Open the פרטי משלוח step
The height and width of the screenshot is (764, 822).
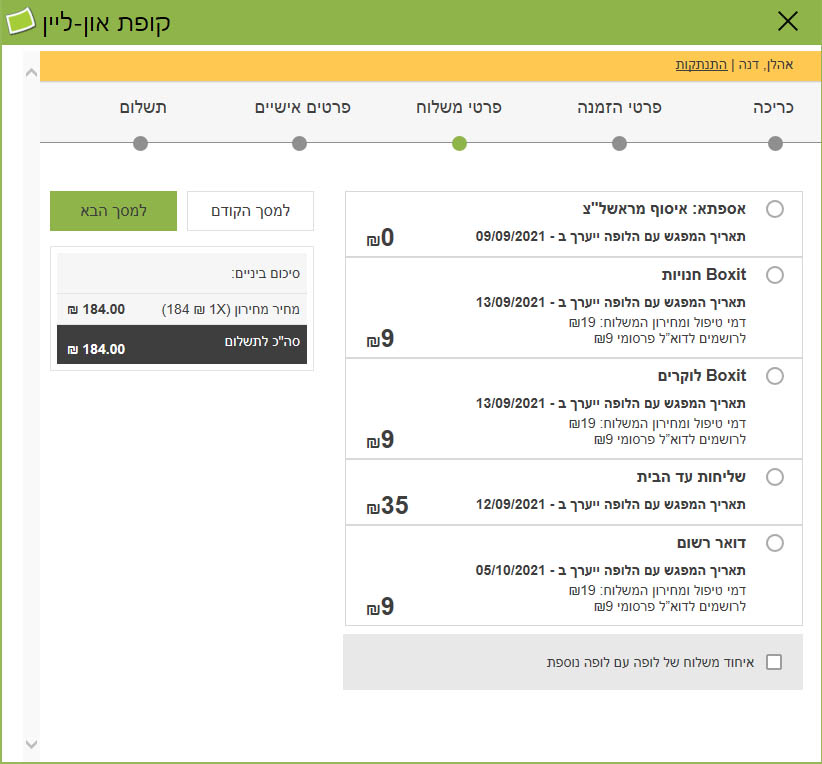[459, 107]
